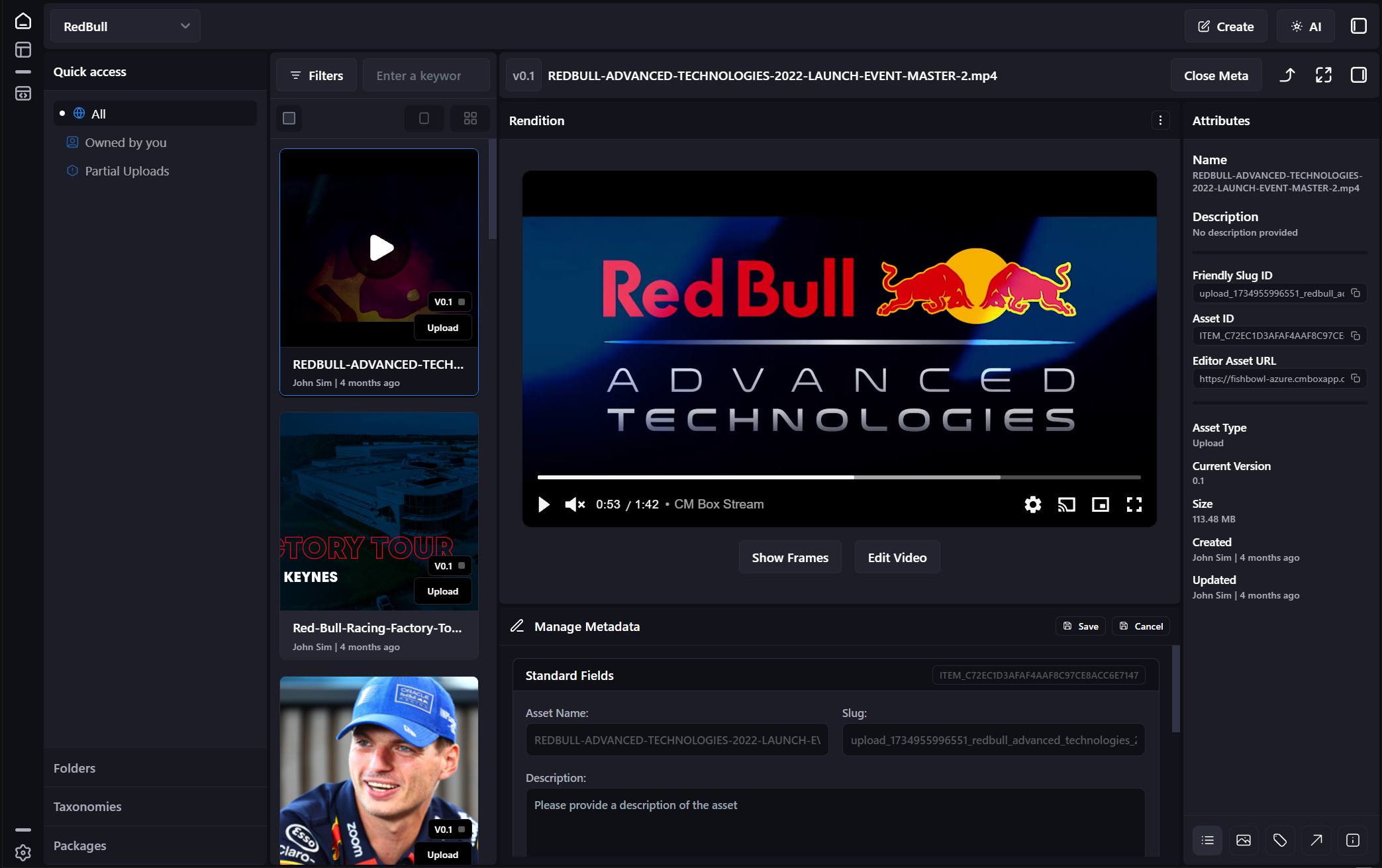Toggle right panel icon beside expand icon
Viewport: 1382px width, 868px height.
[1359, 75]
